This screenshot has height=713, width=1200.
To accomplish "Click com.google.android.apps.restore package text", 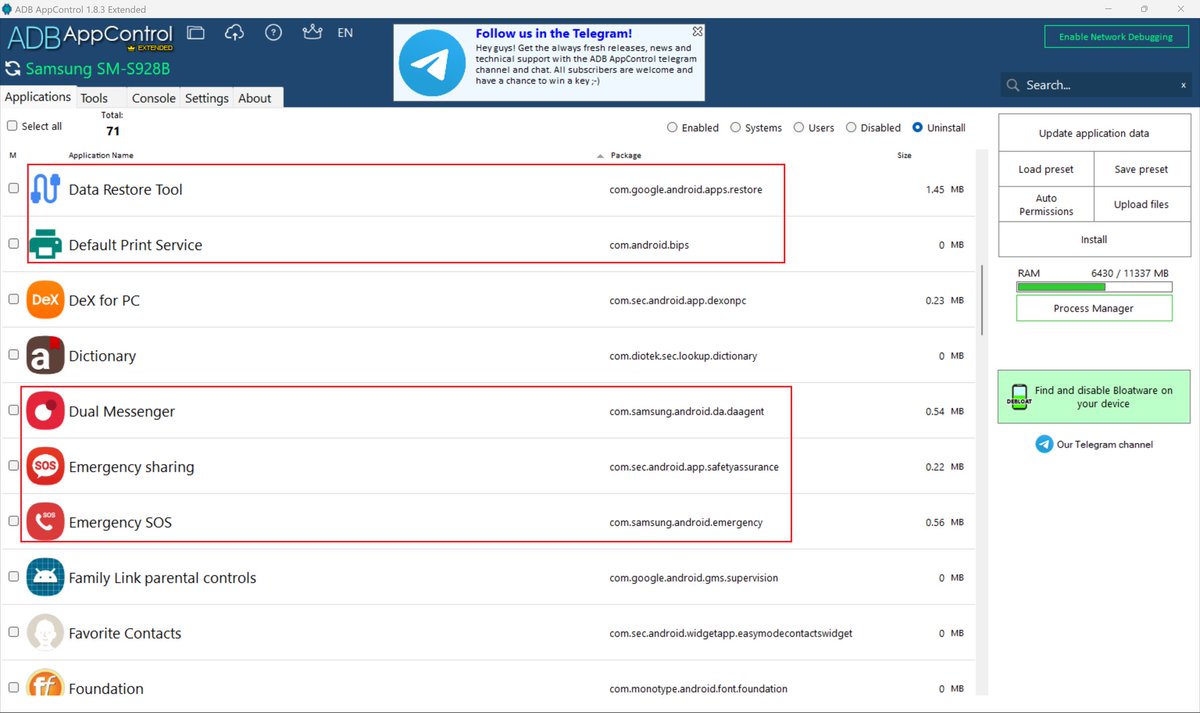I will 686,189.
